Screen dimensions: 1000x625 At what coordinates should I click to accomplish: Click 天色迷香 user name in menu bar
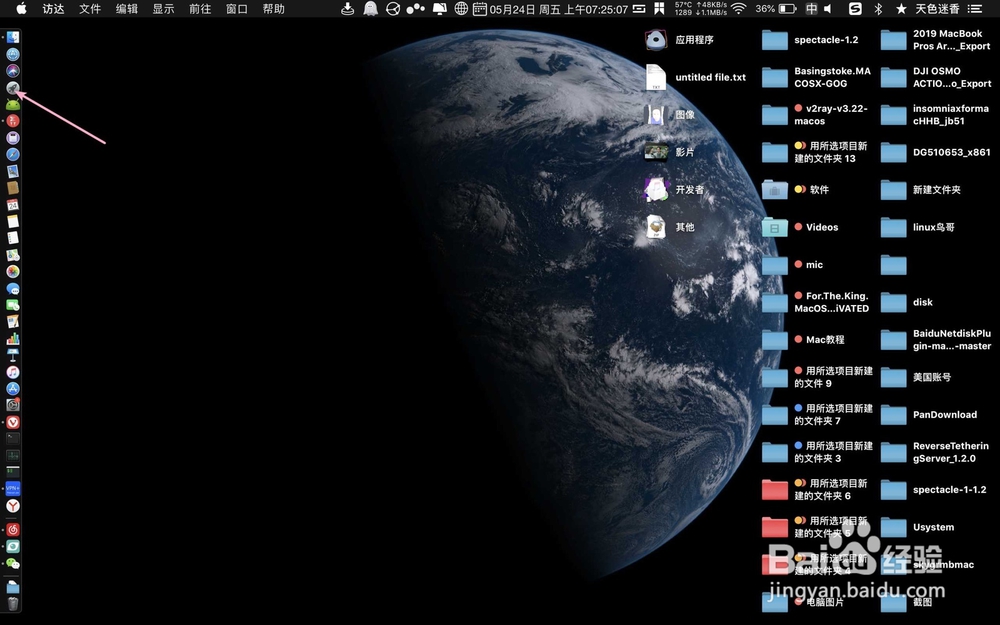tap(937, 9)
